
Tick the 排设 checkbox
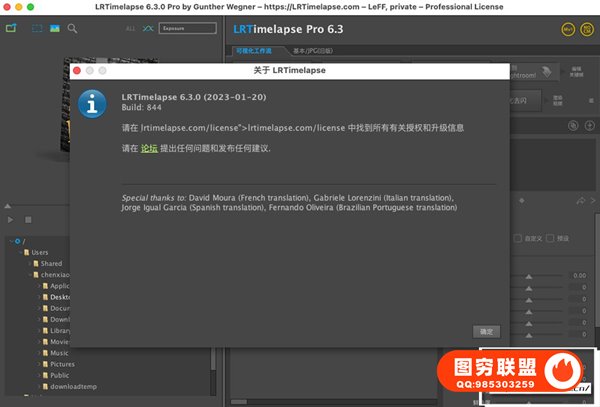point(551,238)
